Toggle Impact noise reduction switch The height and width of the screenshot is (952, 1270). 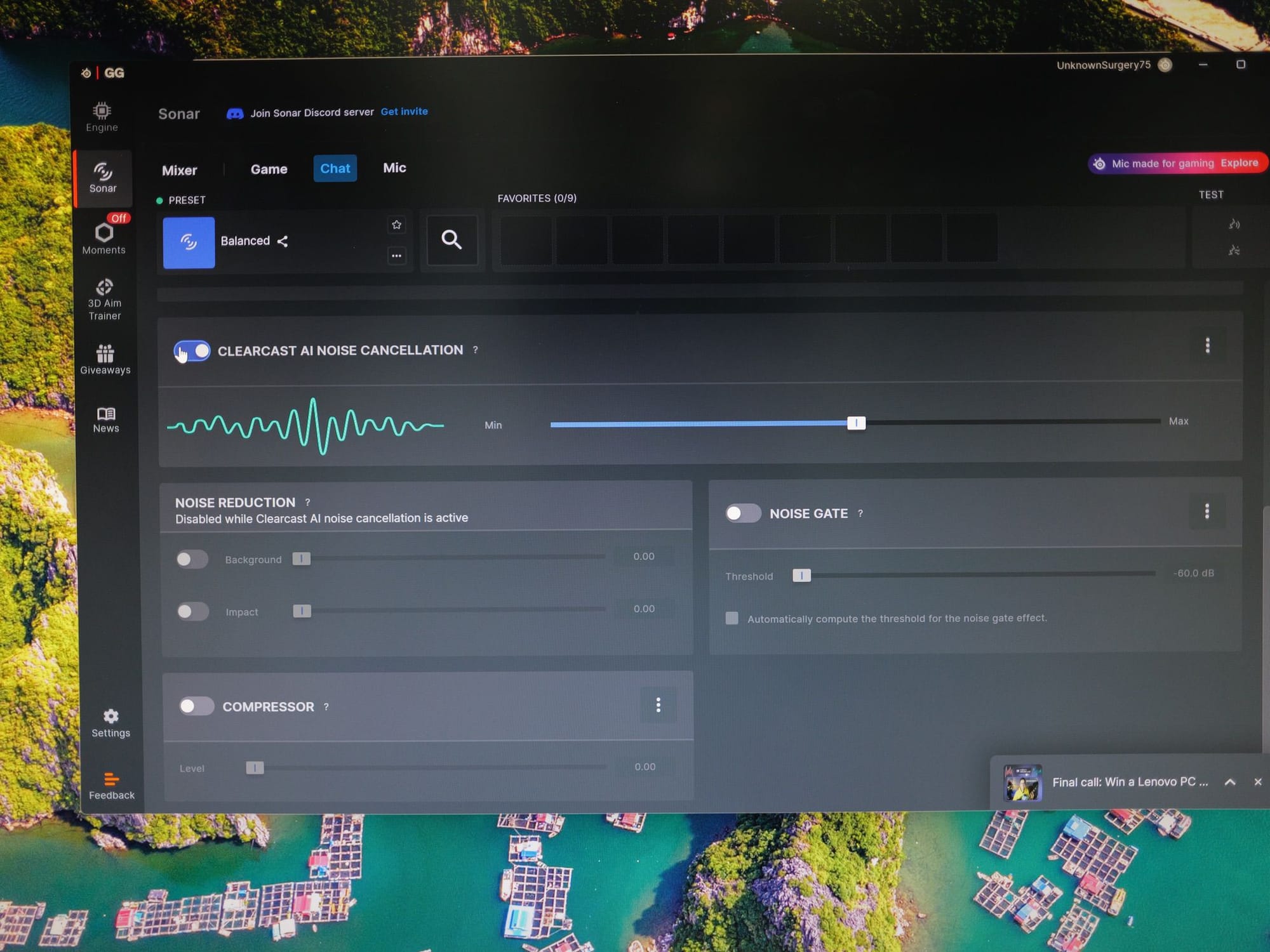coord(192,611)
